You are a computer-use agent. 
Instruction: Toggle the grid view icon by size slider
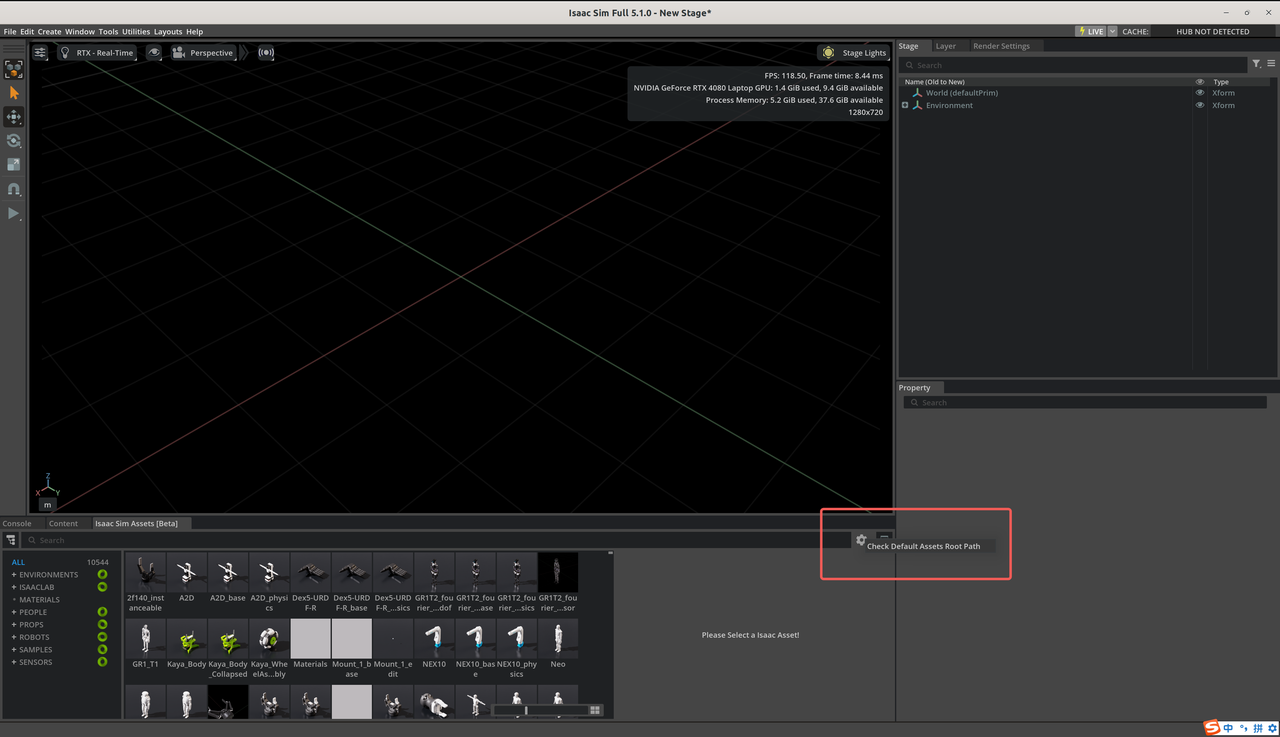pyautogui.click(x=595, y=710)
